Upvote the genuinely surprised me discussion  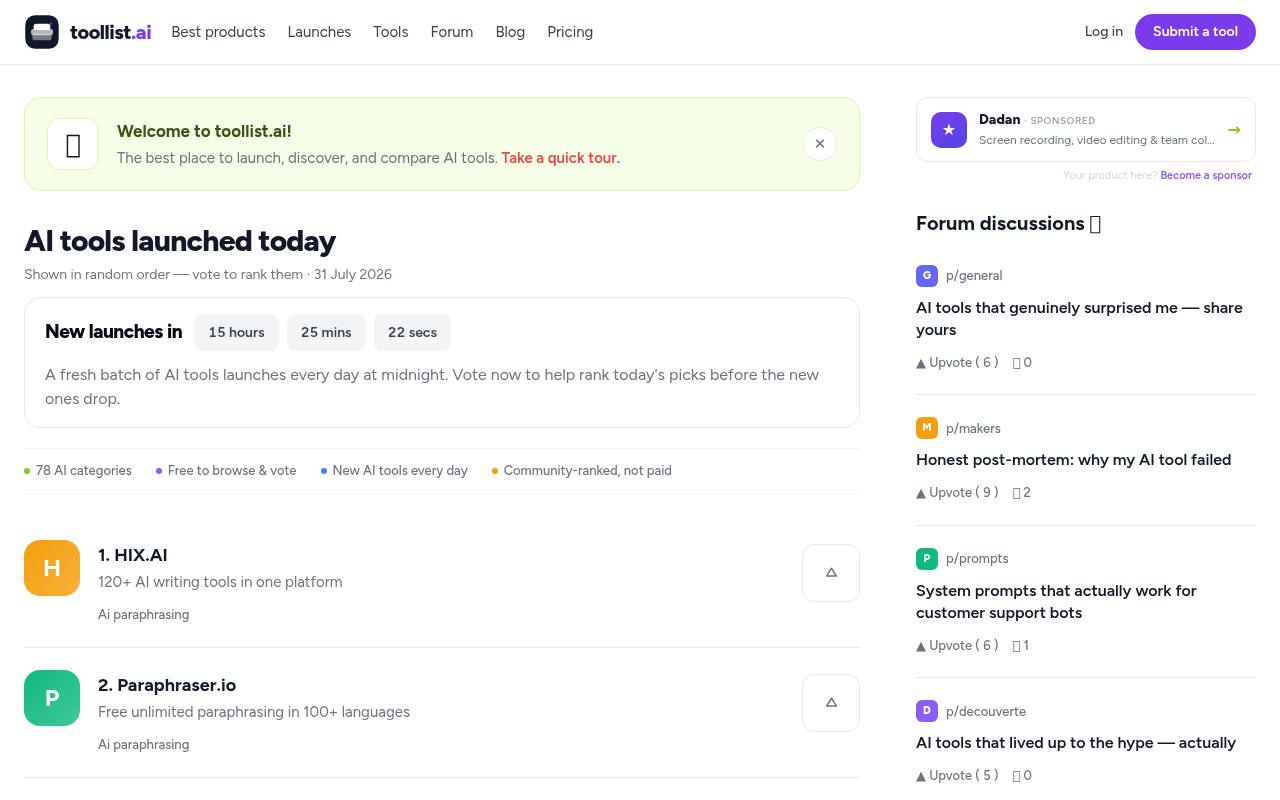(x=957, y=362)
